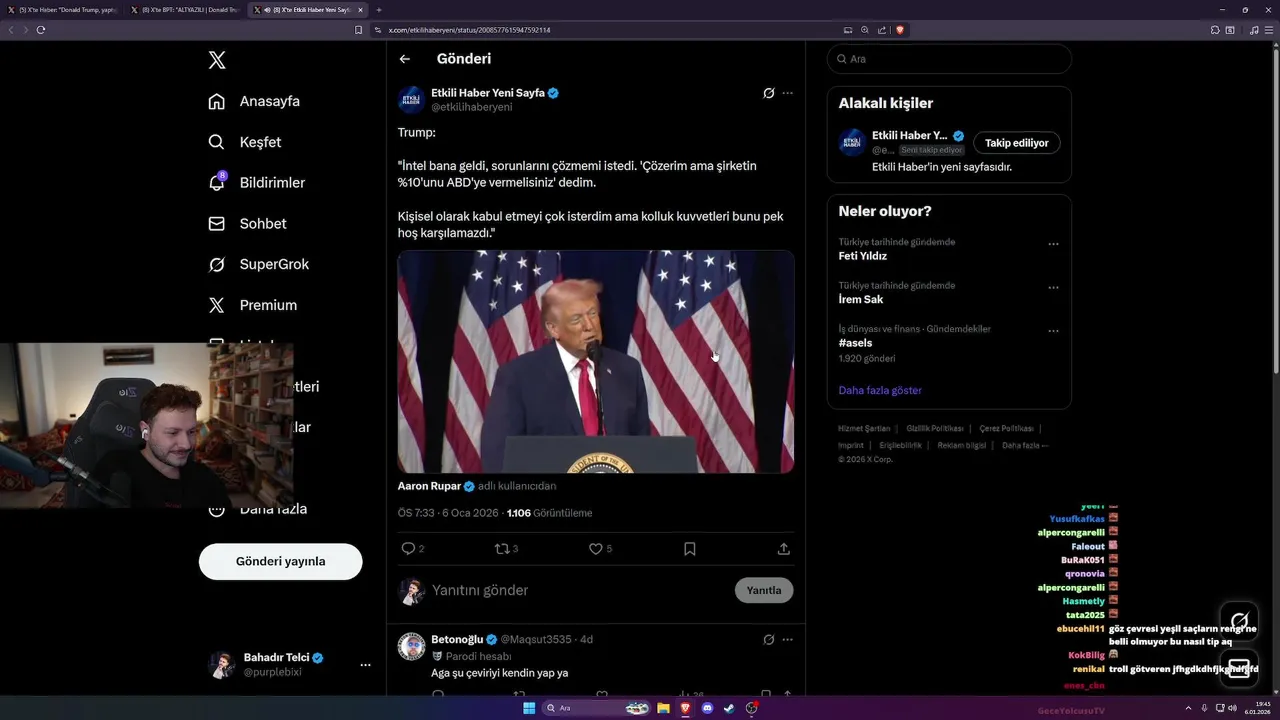Open Betonoğlu reply author profile
1280x720 pixels.
coord(457,639)
